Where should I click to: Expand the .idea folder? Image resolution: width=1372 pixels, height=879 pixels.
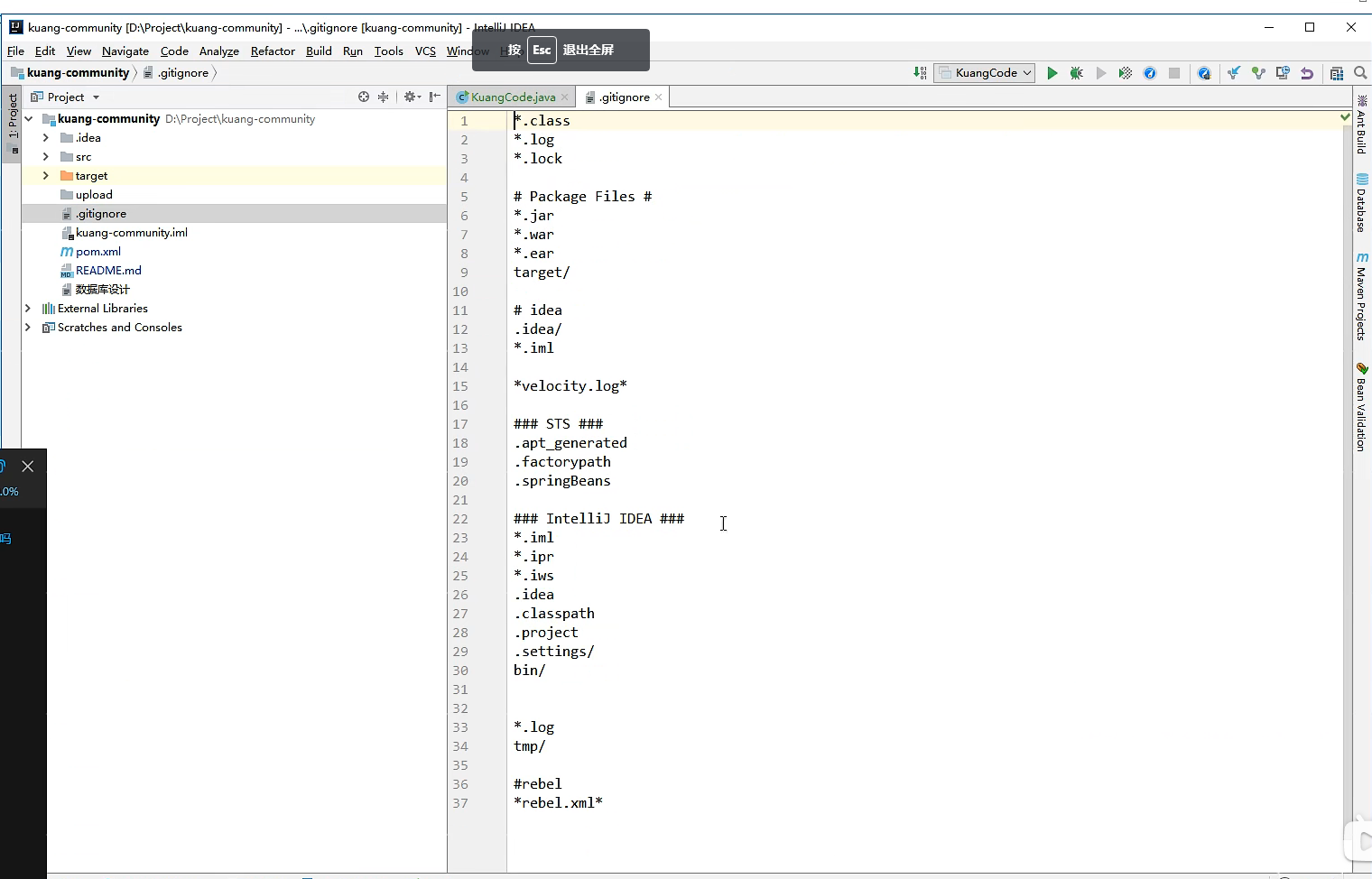point(46,138)
